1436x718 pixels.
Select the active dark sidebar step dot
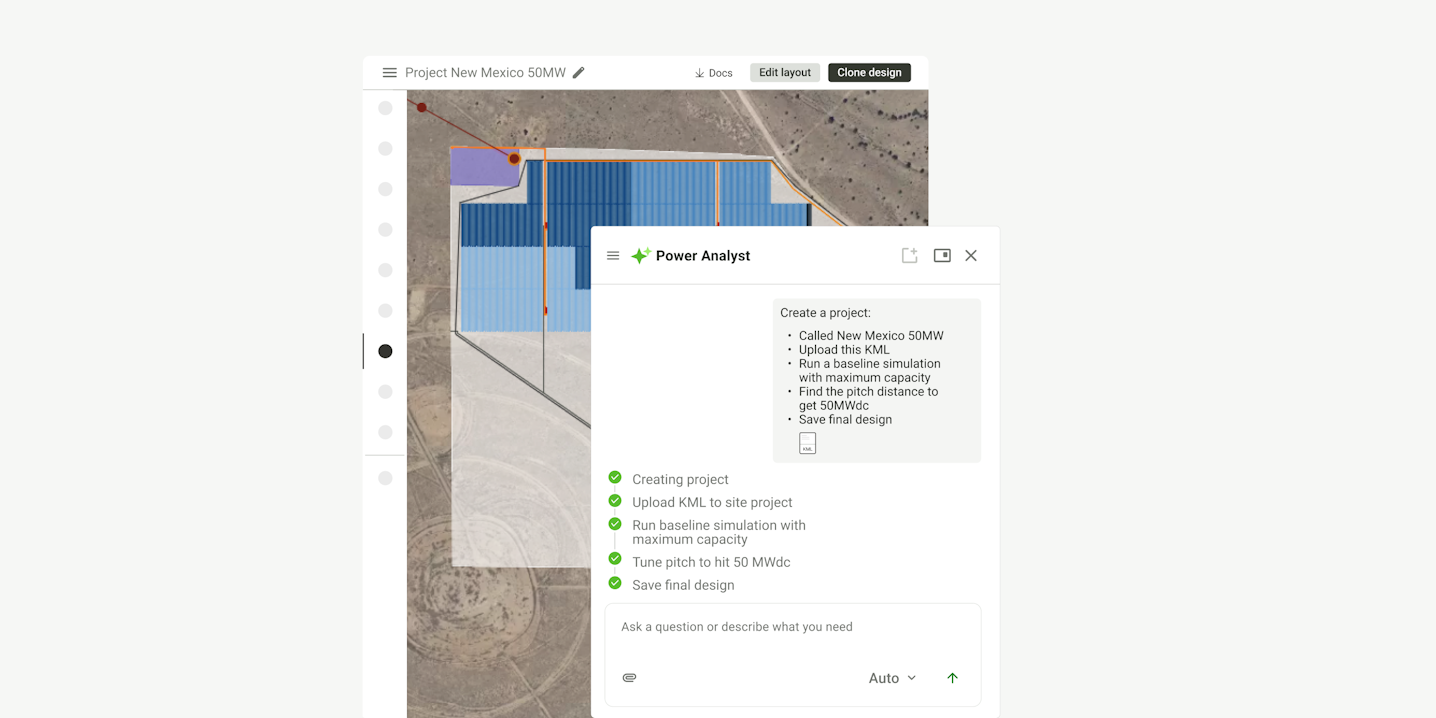pyautogui.click(x=385, y=351)
